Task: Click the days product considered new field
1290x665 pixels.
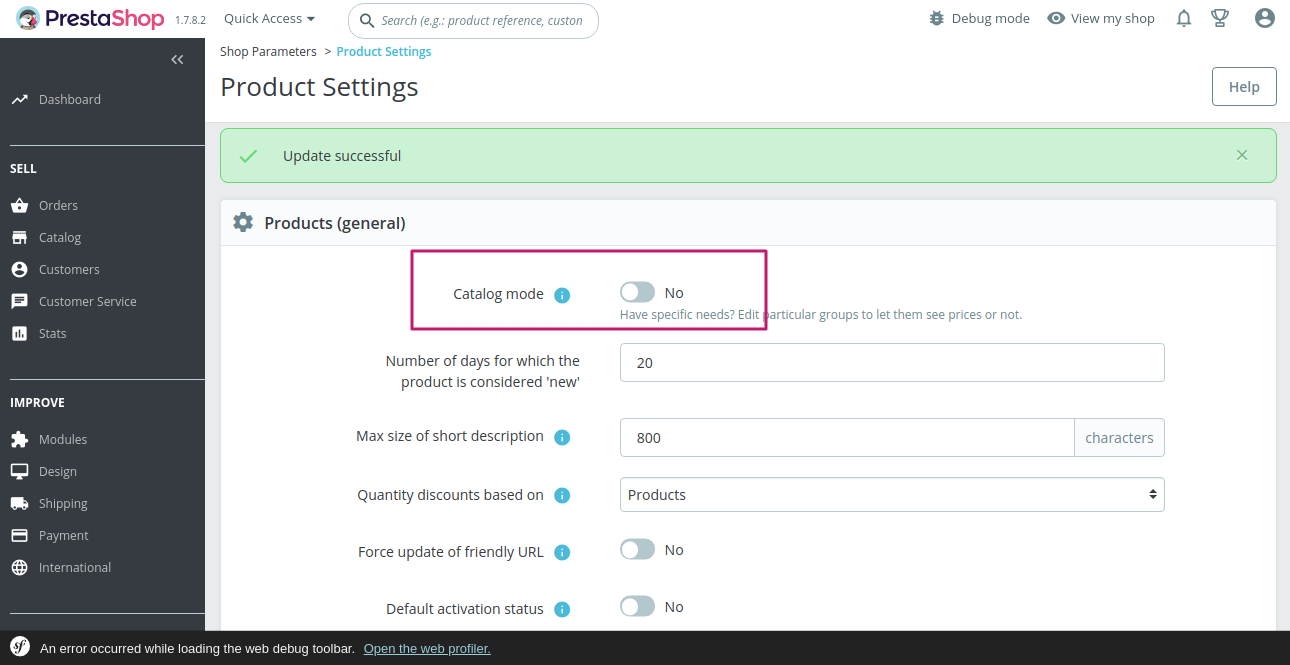Action: point(892,362)
